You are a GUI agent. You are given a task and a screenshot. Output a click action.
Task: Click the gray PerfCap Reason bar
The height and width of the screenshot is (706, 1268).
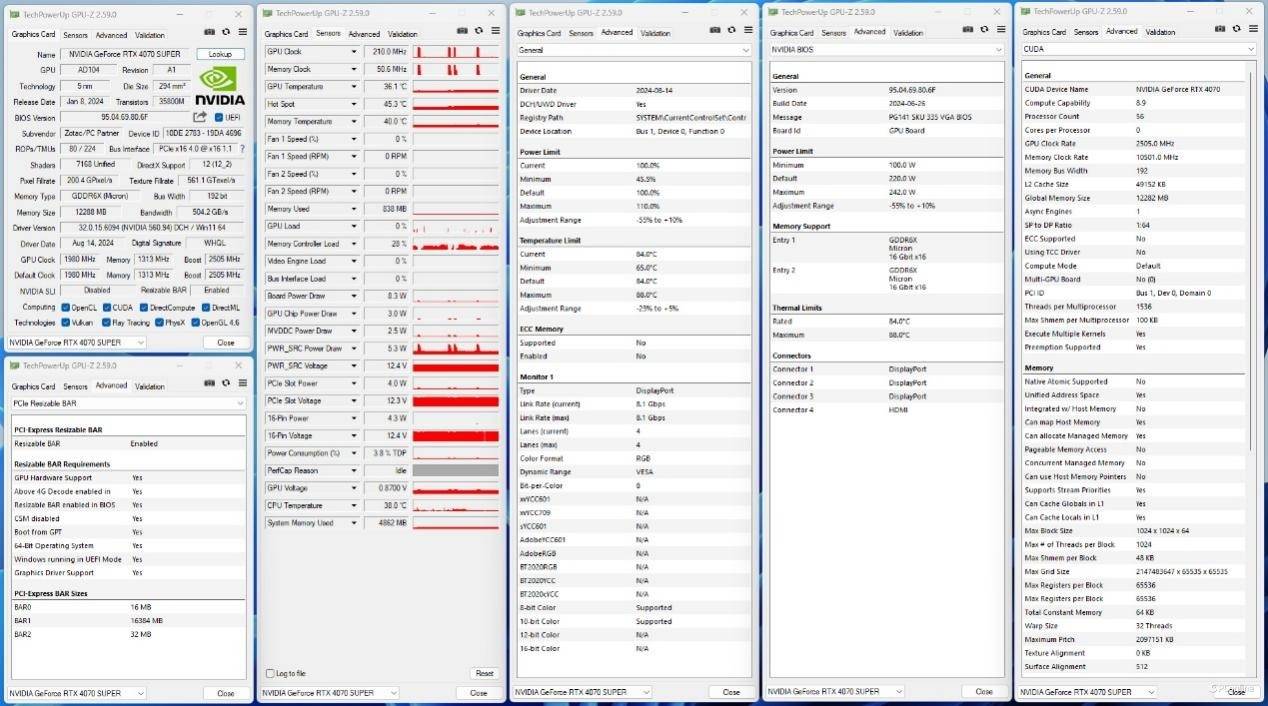455,470
